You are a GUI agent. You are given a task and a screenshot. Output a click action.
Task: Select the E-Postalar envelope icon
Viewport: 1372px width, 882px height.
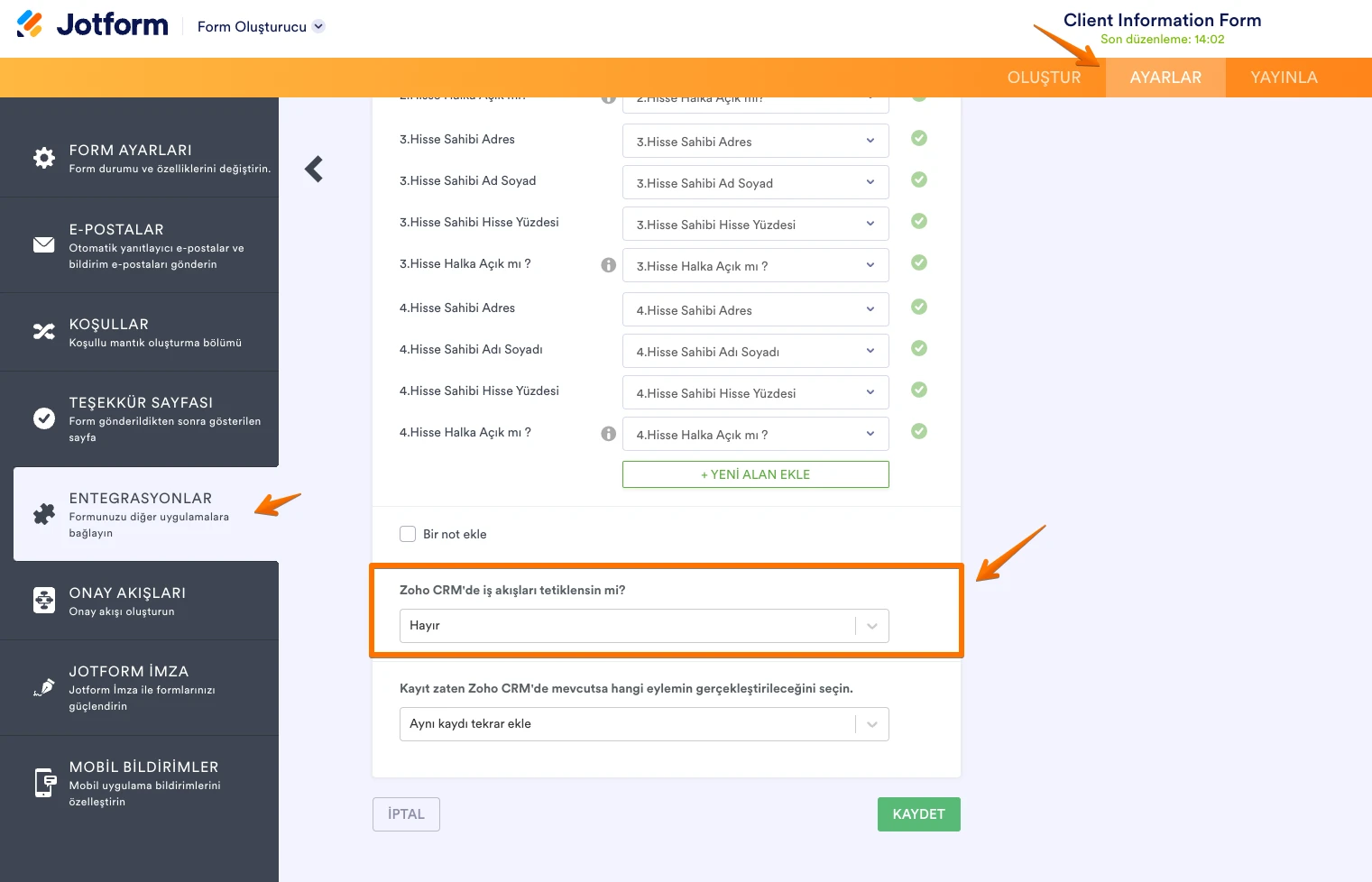(44, 243)
